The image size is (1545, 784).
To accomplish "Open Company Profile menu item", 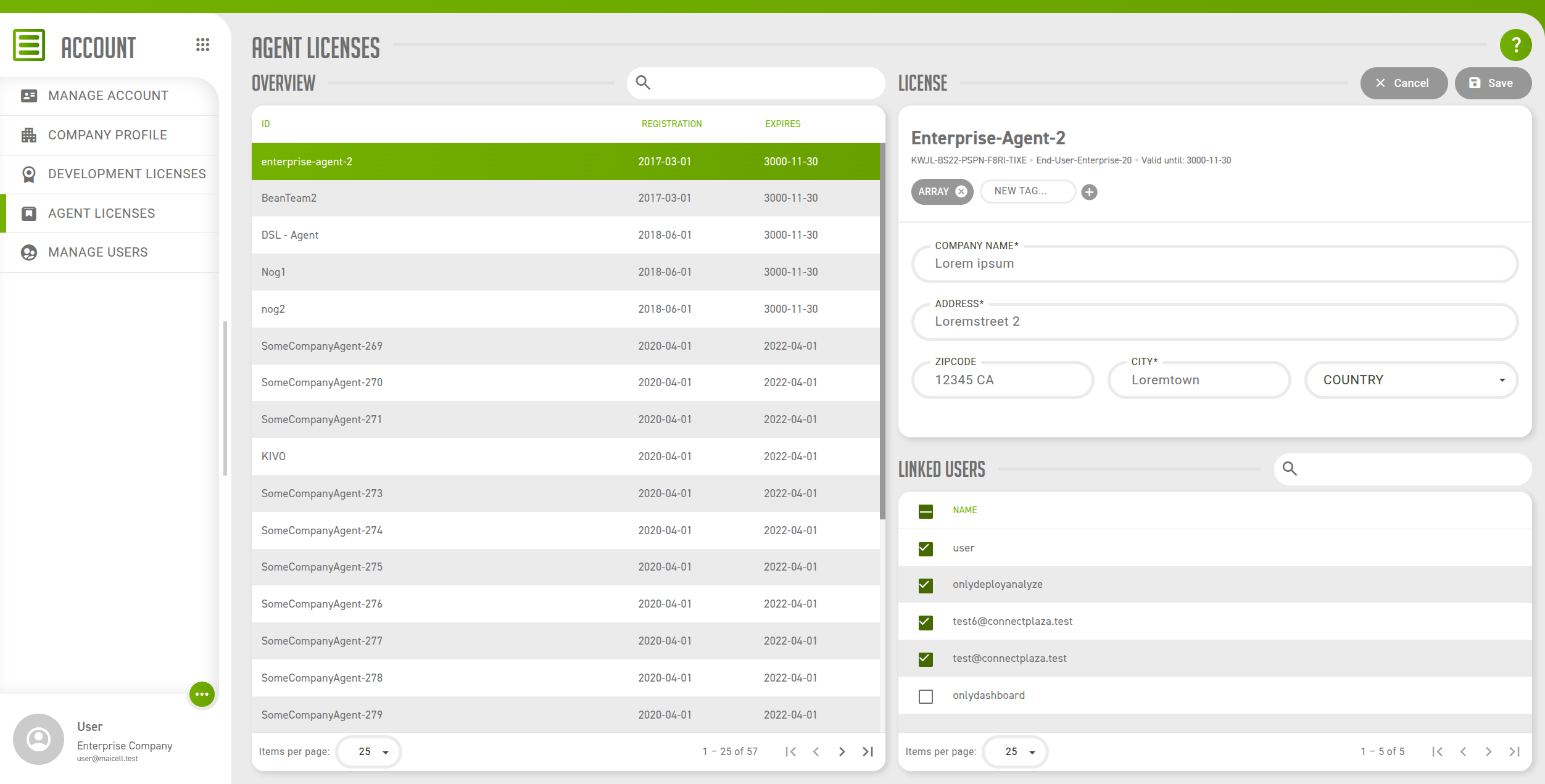I will coord(109,135).
